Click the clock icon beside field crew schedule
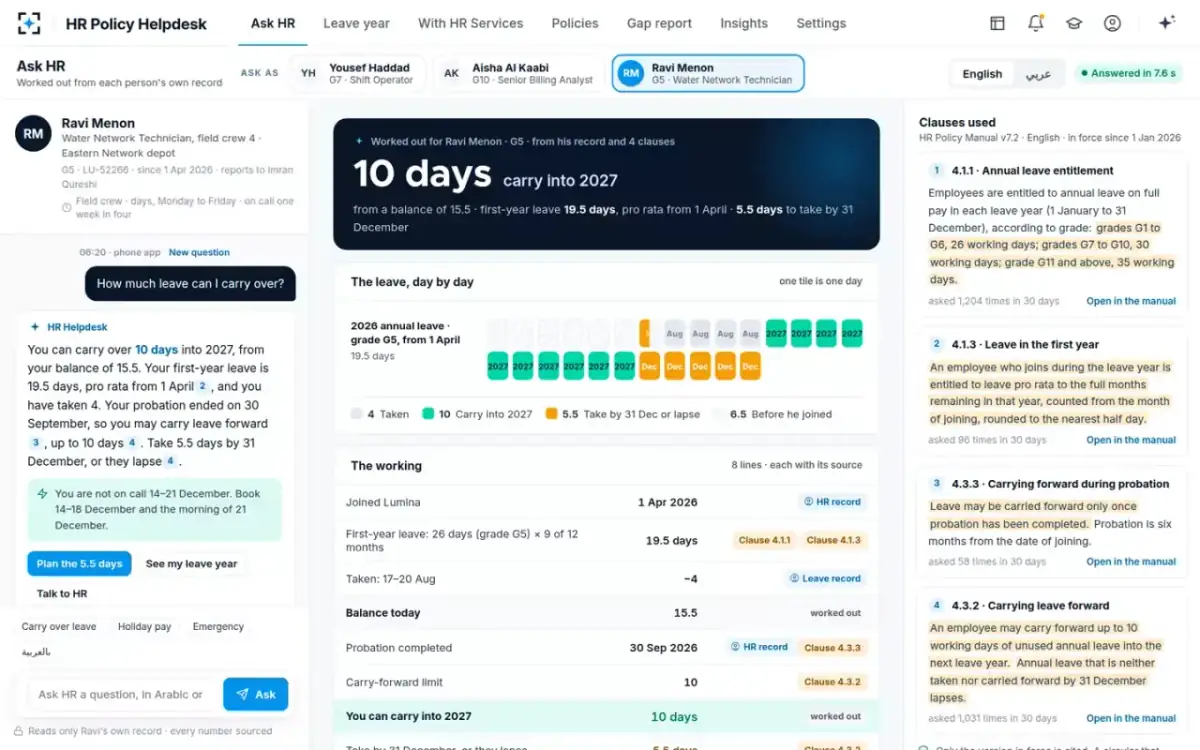Viewport: 1200px width, 750px height. (x=66, y=208)
